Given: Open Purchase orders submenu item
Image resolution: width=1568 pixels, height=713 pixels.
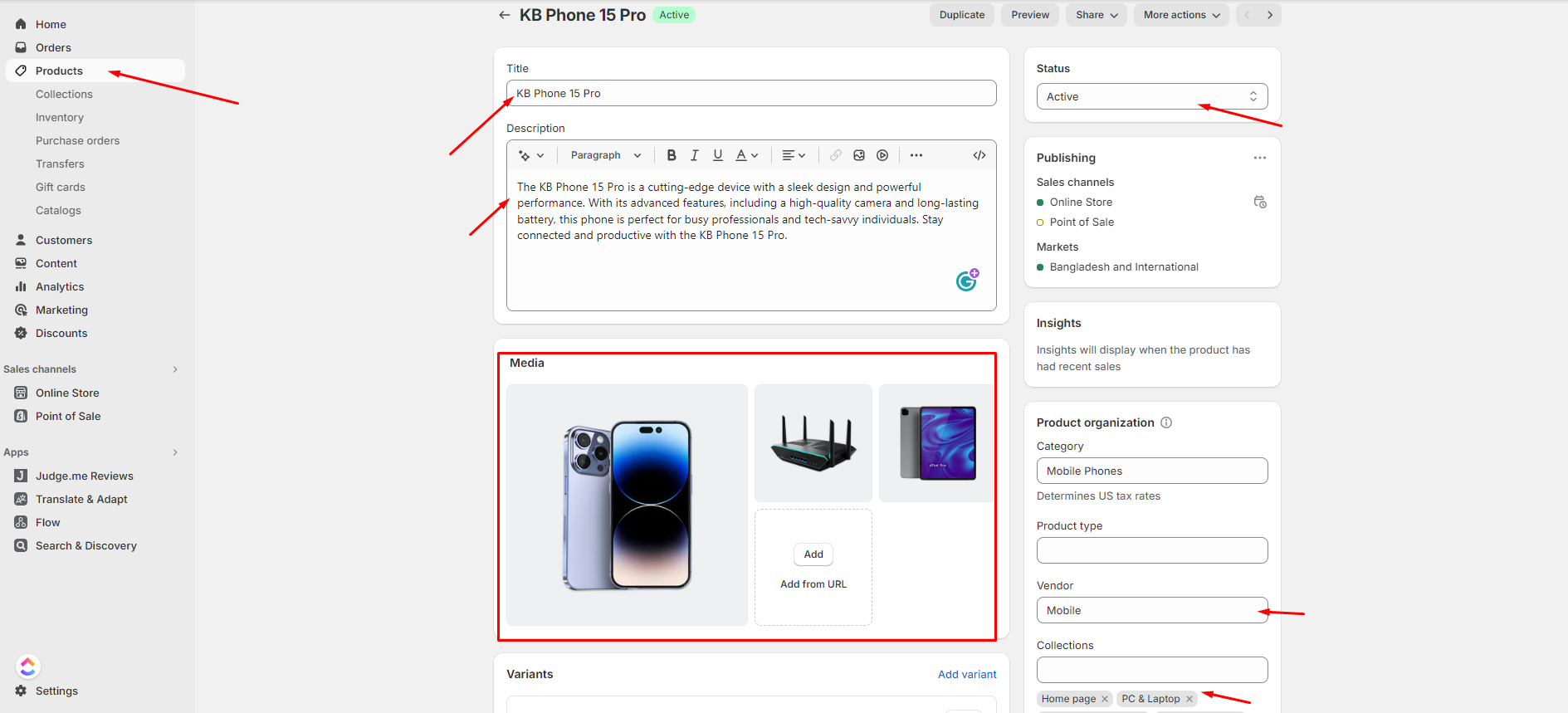Looking at the screenshot, I should pyautogui.click(x=77, y=140).
